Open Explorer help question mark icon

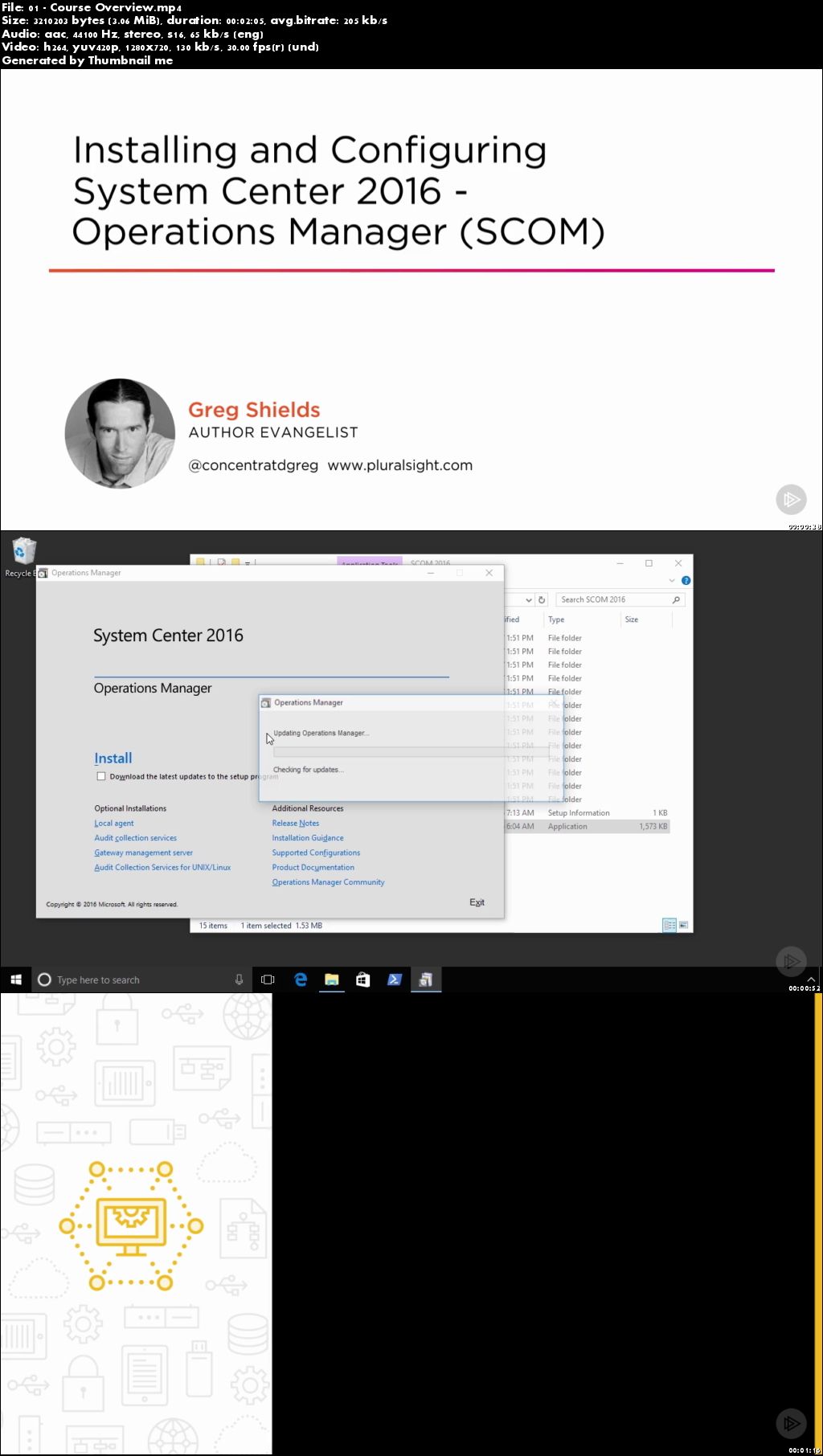(686, 580)
